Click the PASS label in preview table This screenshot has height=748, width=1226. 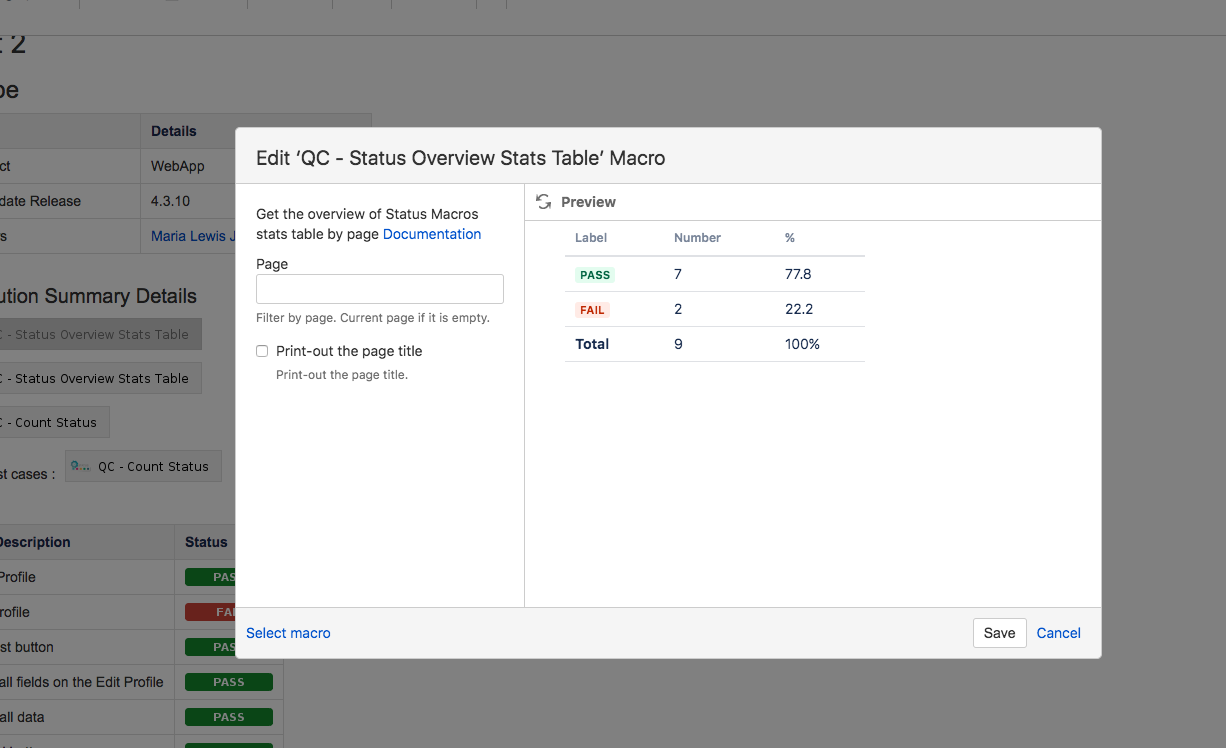pos(595,275)
